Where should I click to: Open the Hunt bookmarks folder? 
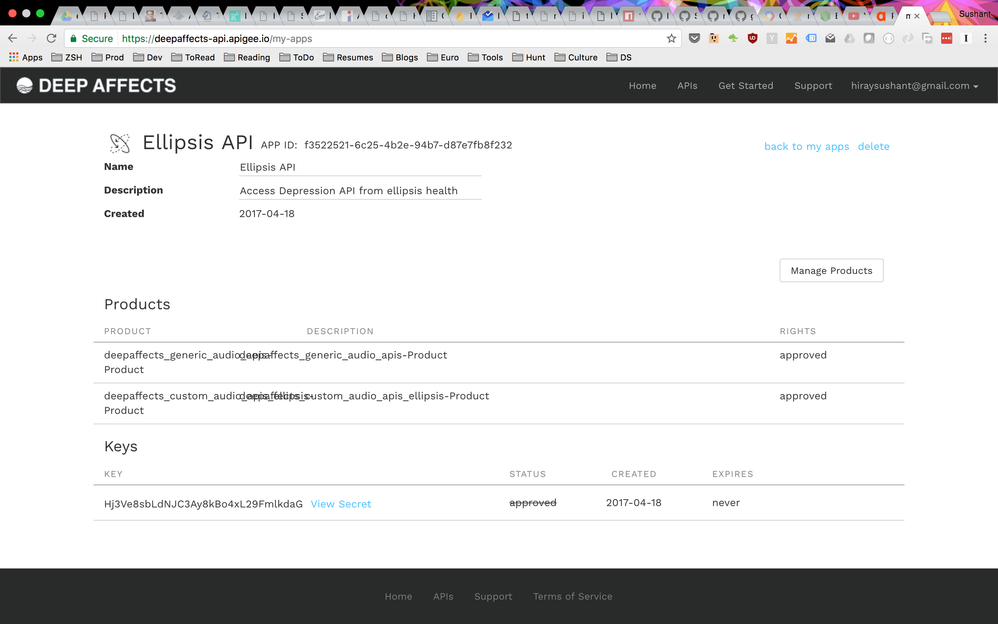[529, 57]
